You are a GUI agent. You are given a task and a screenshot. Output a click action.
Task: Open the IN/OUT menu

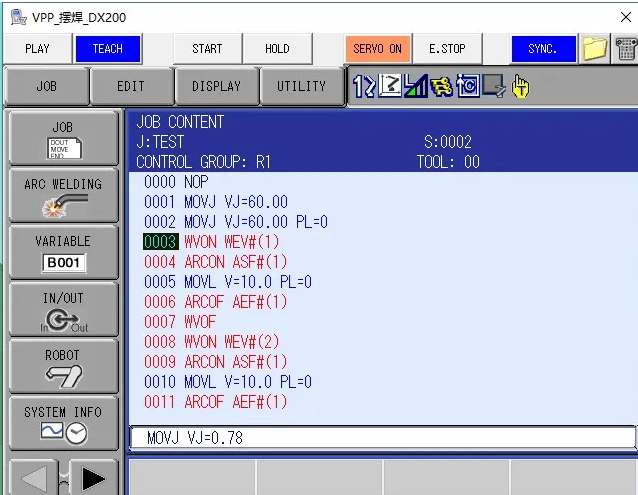(x=63, y=310)
